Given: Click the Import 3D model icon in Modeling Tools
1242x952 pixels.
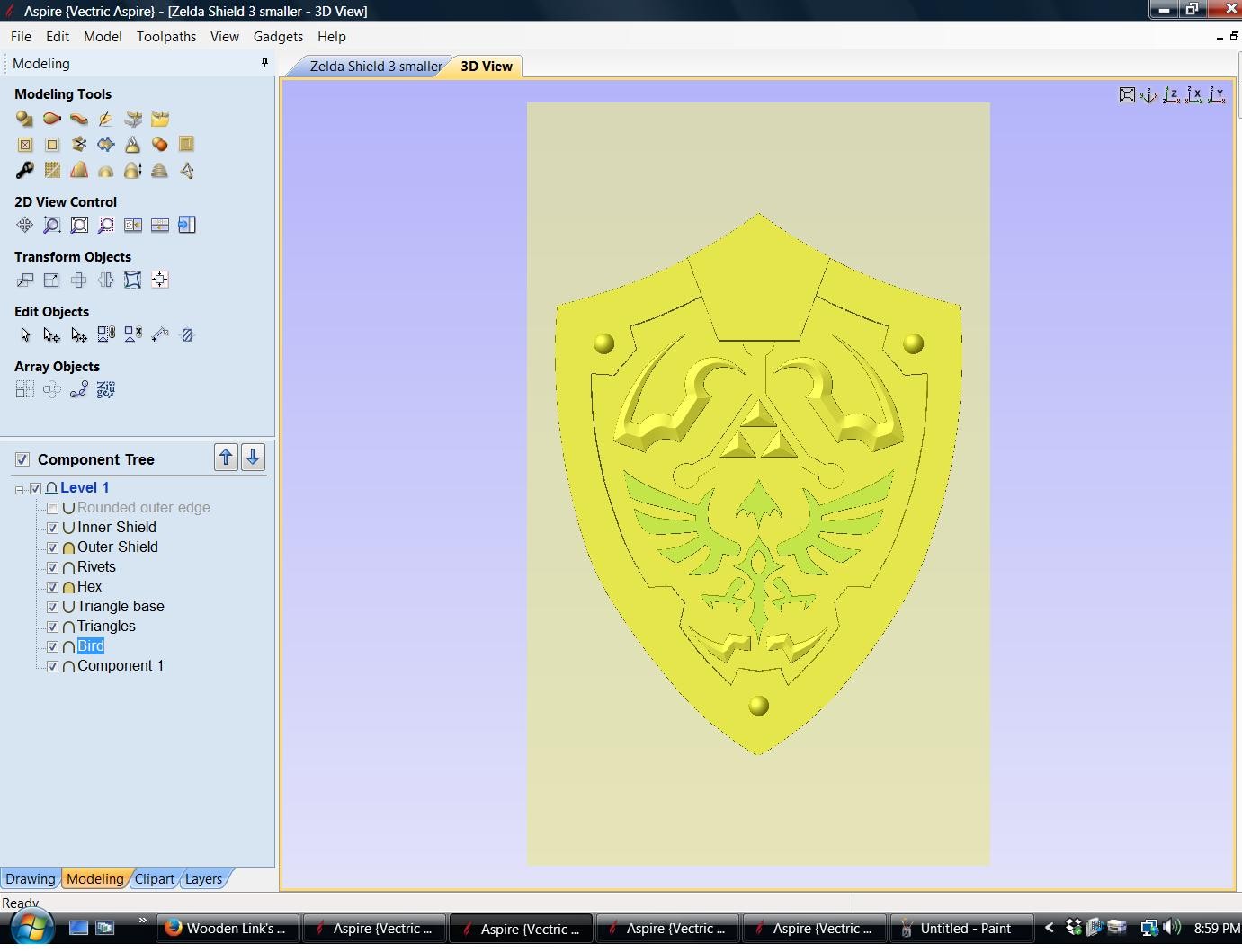Looking at the screenshot, I should pyautogui.click(x=133, y=119).
